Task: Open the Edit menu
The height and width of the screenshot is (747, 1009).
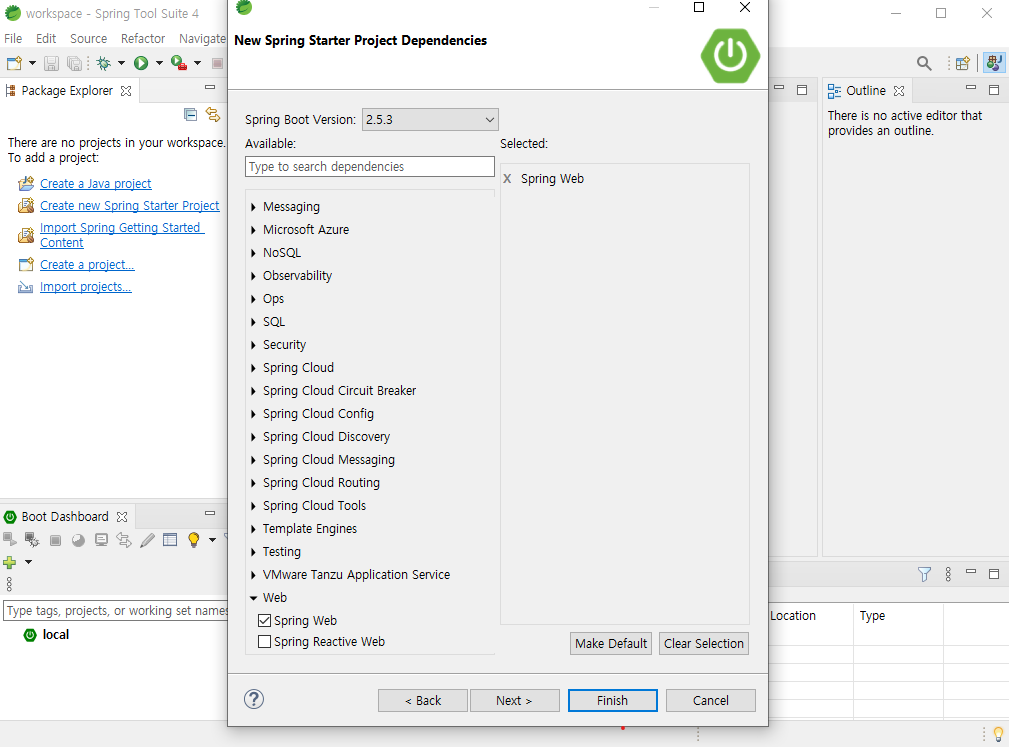Action: [x=46, y=39]
